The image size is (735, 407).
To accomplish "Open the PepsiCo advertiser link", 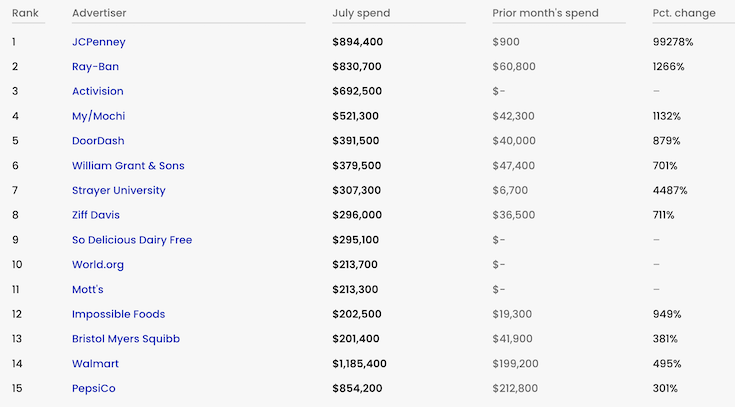I will [x=93, y=388].
